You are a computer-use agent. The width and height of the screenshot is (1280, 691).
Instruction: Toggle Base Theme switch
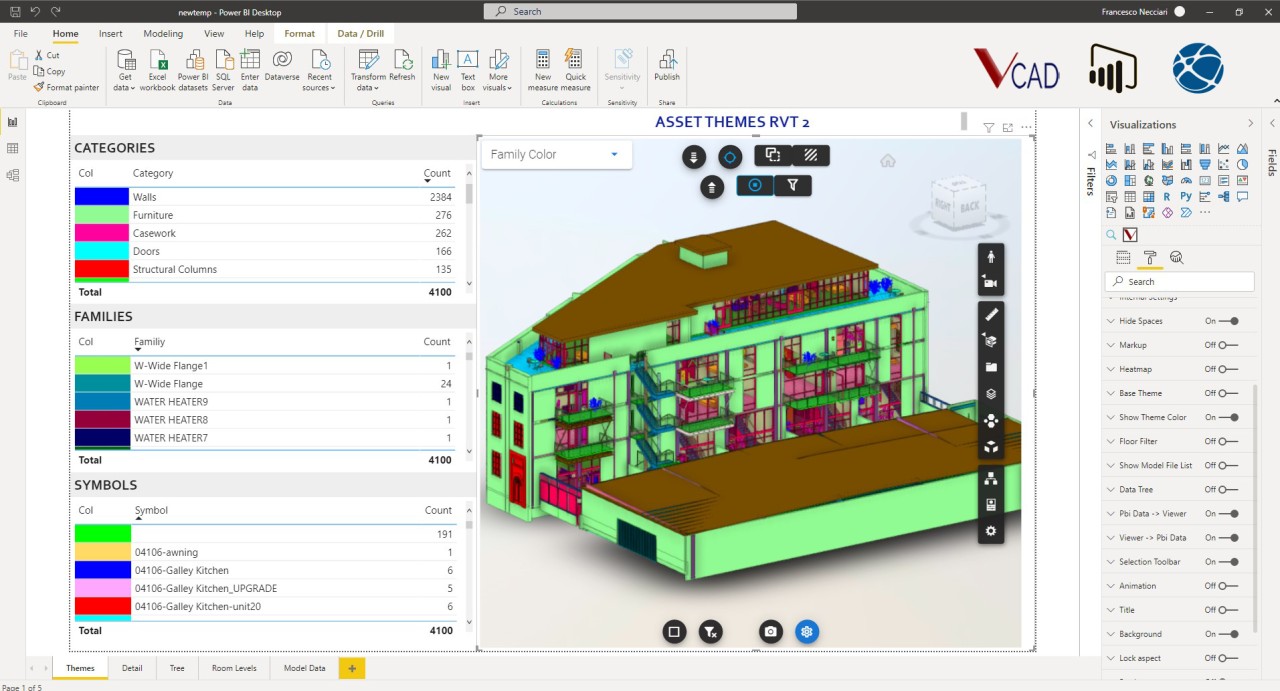(1229, 393)
